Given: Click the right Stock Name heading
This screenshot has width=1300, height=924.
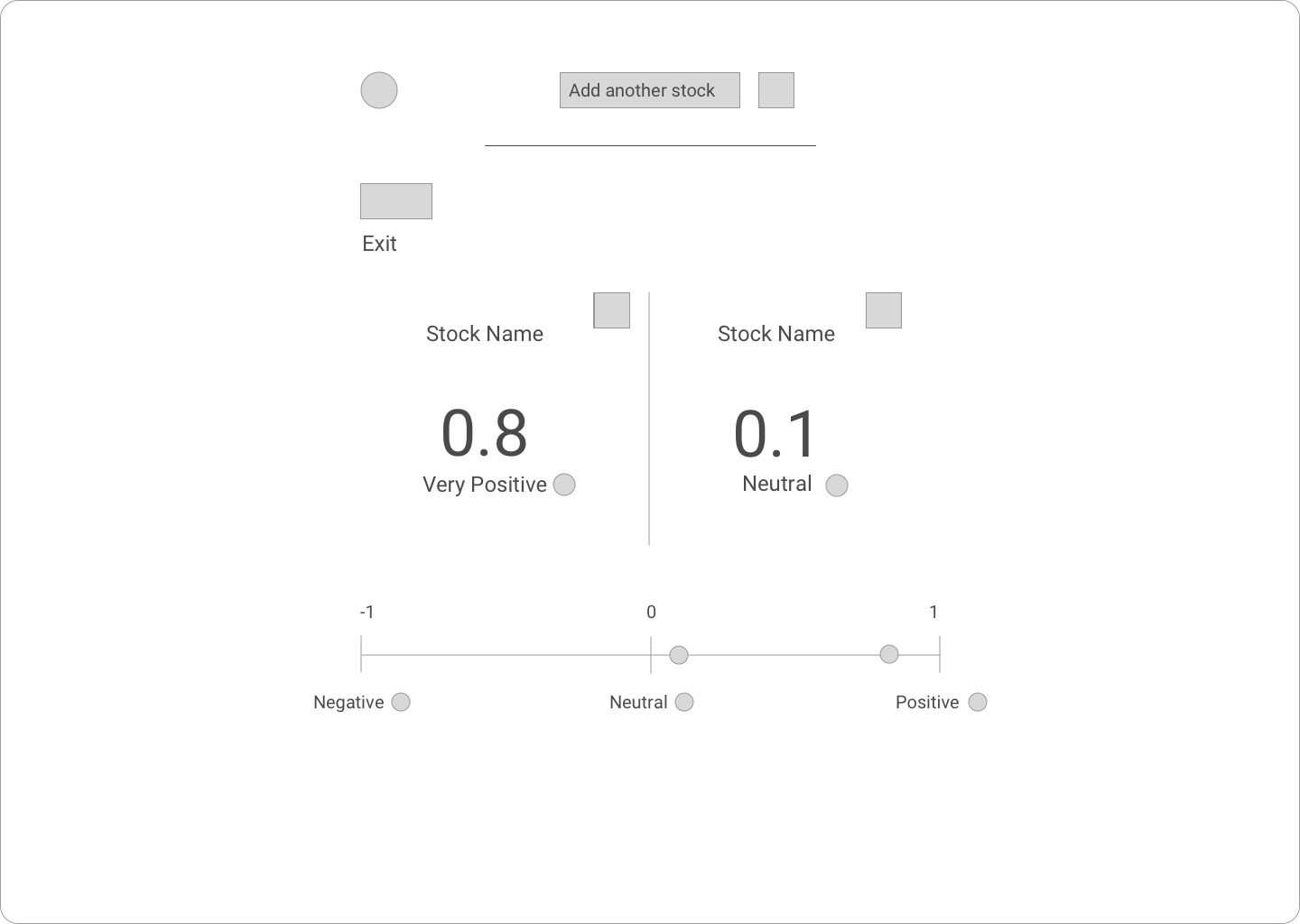Looking at the screenshot, I should point(776,334).
